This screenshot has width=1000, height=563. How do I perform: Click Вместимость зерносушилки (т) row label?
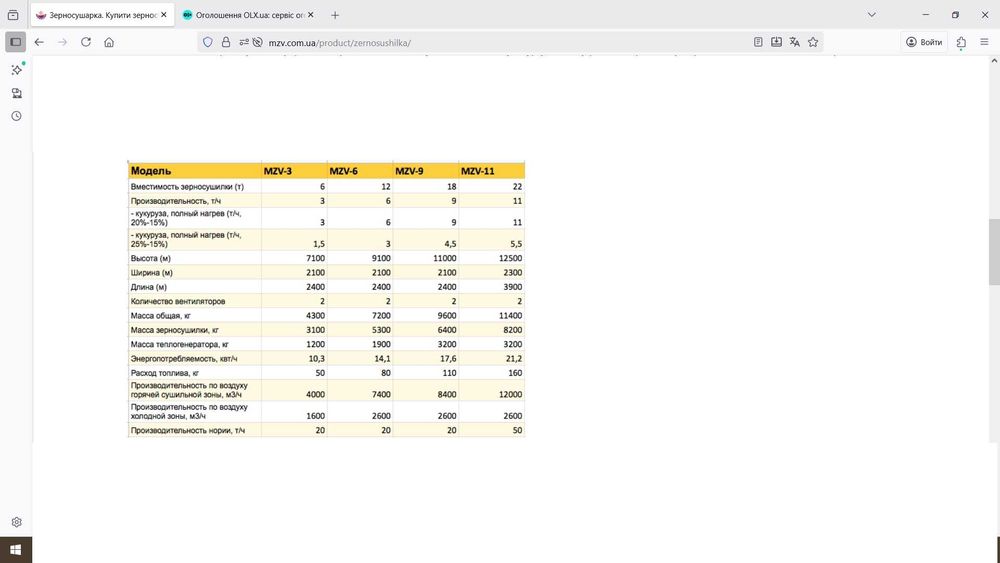pyautogui.click(x=187, y=187)
